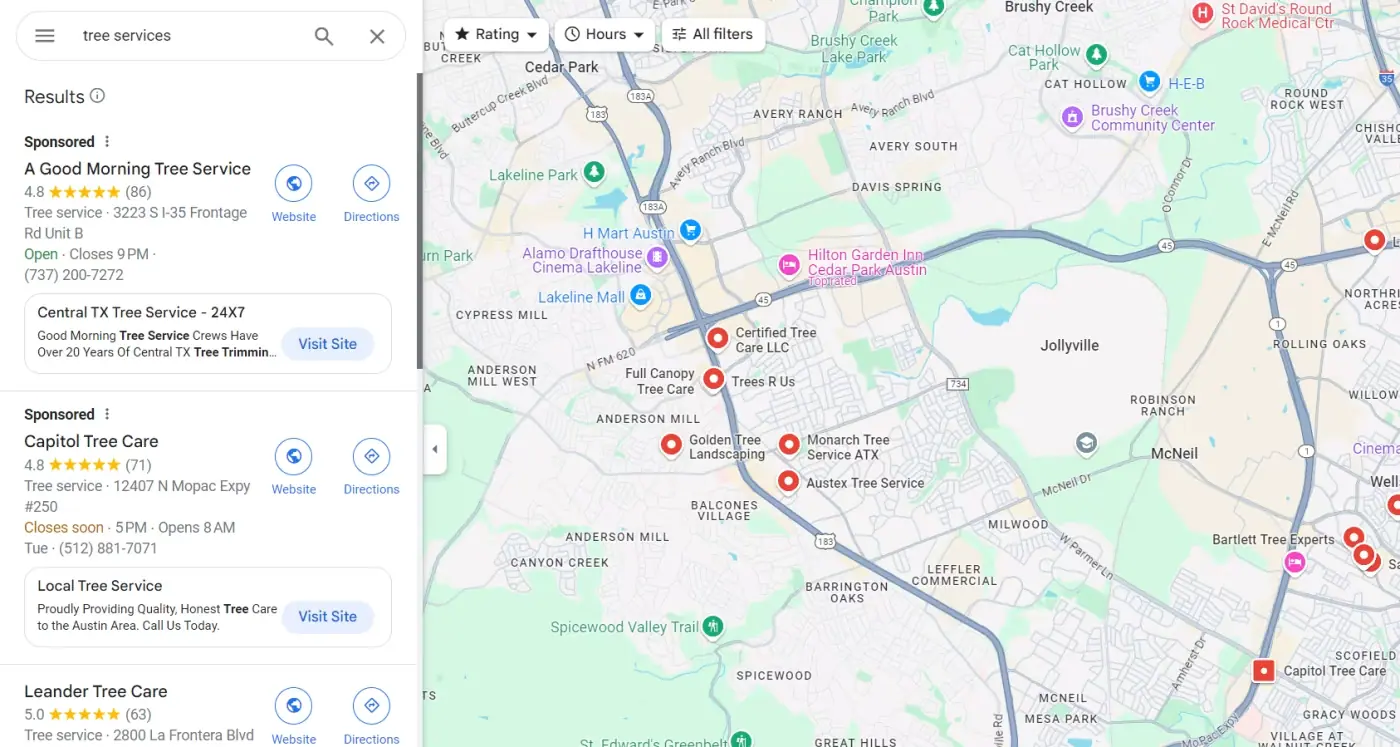The image size is (1400, 747).
Task: Open the hamburger menu icon
Action: coord(44,36)
